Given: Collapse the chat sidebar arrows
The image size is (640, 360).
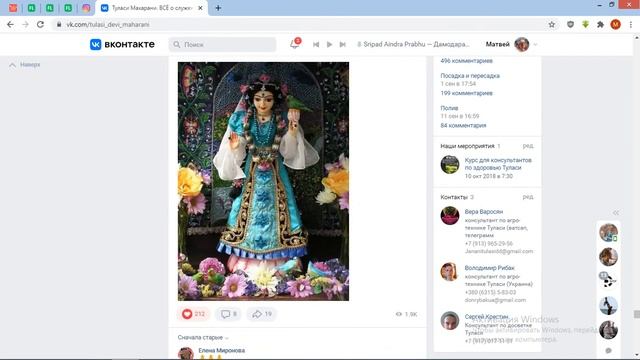Looking at the screenshot, I should click(x=616, y=212).
